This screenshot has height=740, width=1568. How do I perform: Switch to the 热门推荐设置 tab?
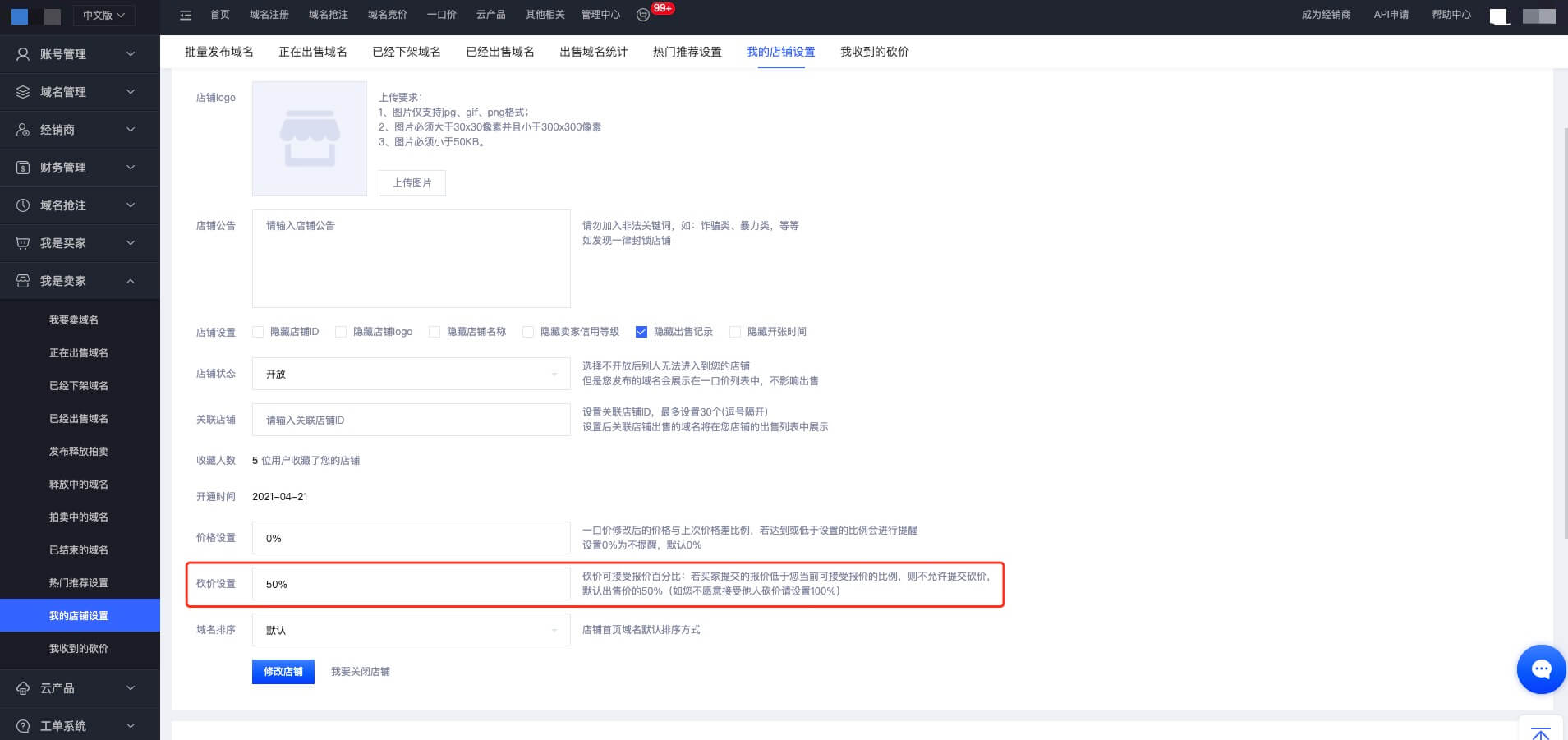tap(687, 52)
